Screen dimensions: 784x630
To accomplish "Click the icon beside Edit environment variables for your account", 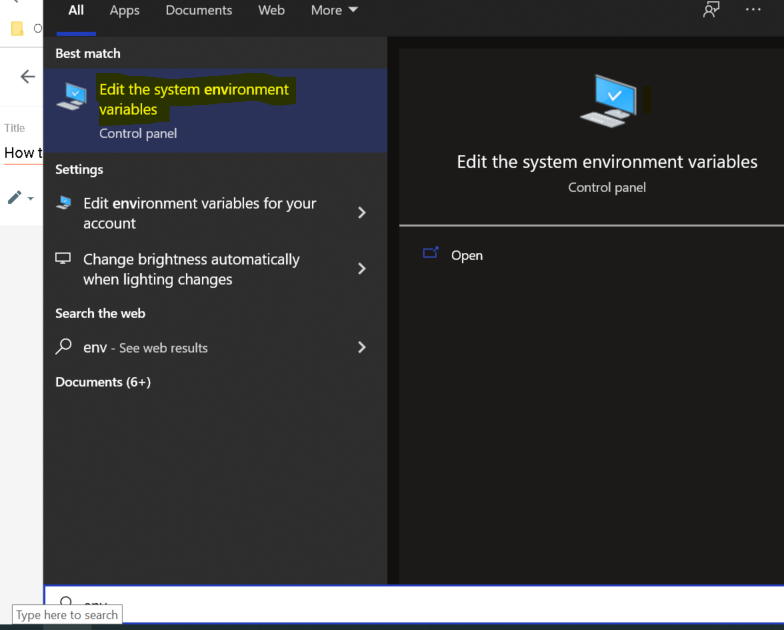I will (x=64, y=202).
